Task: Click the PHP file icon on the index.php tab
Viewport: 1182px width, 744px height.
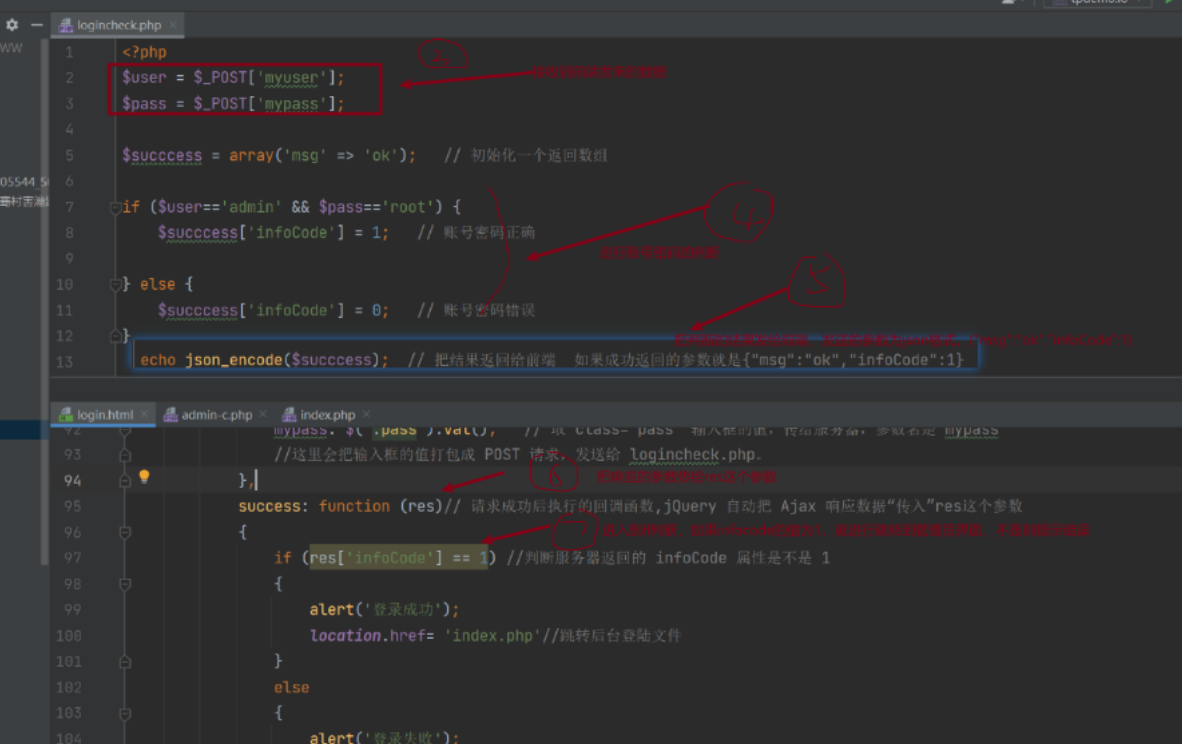Action: 289,415
